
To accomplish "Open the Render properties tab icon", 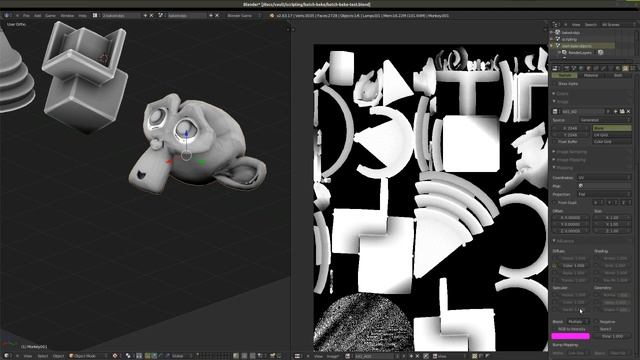I will coord(567,68).
